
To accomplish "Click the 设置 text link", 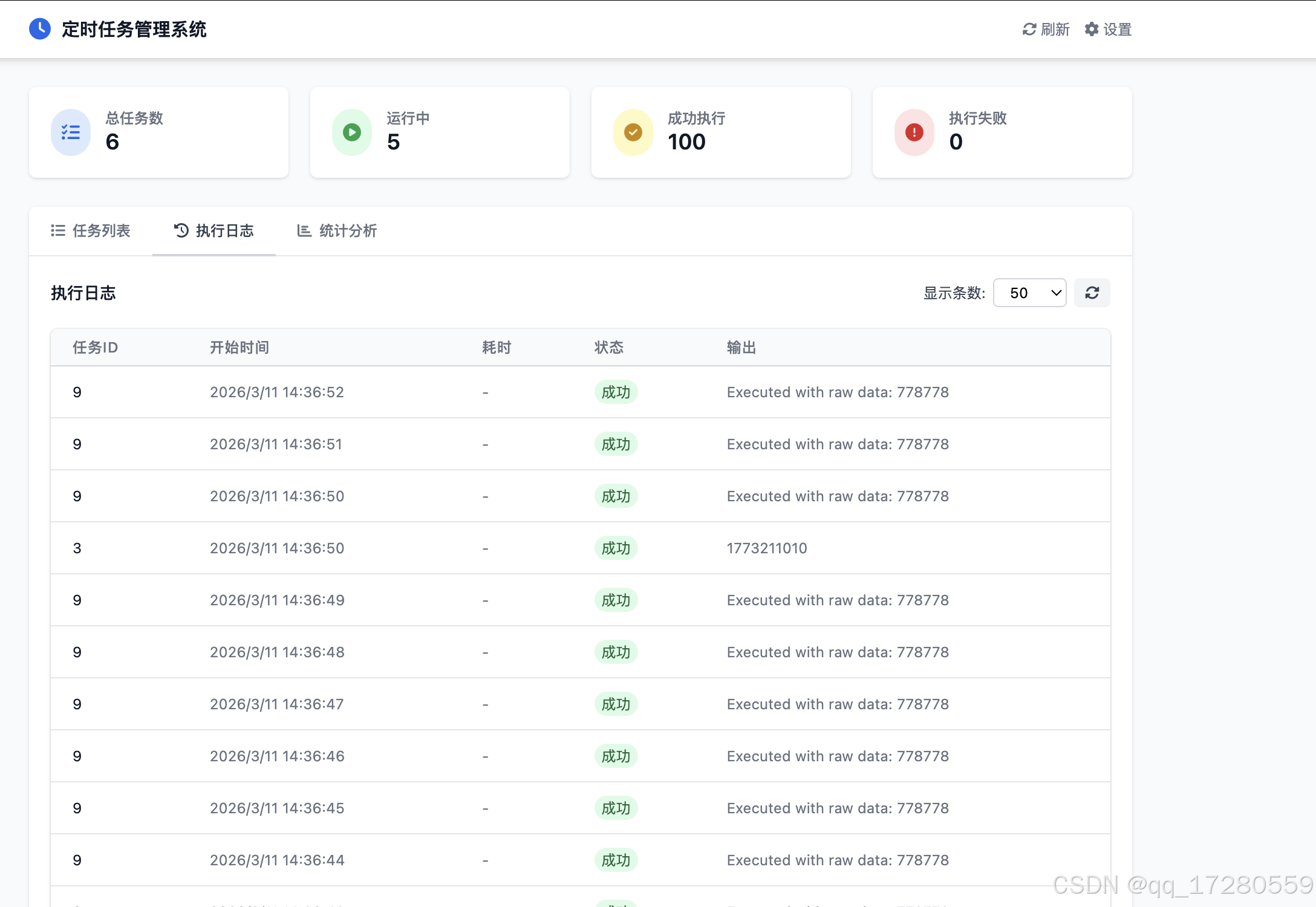I will point(1118,29).
